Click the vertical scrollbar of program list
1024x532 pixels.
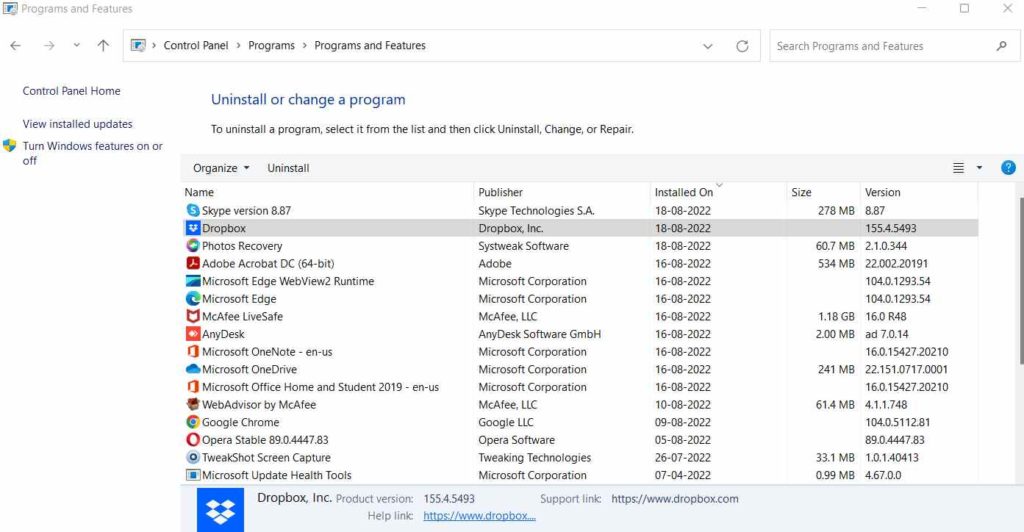click(1020, 281)
